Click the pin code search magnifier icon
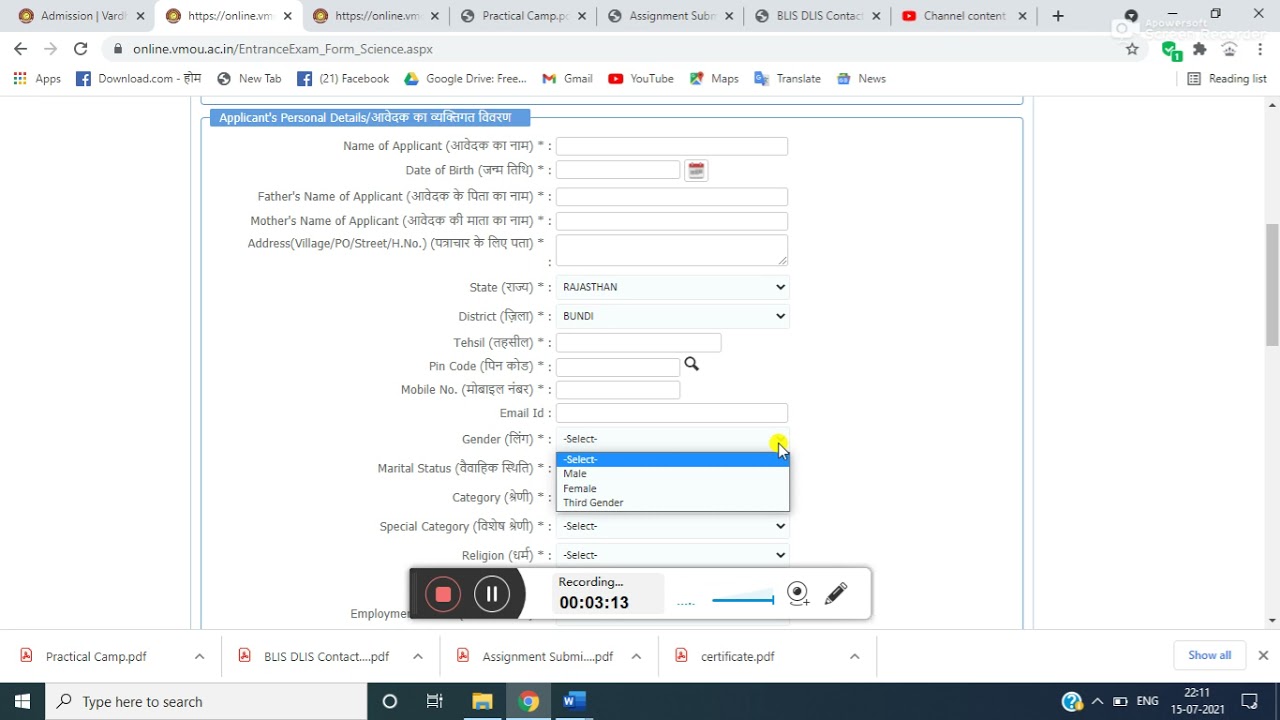Screen dimensions: 1280x720 [x=691, y=364]
